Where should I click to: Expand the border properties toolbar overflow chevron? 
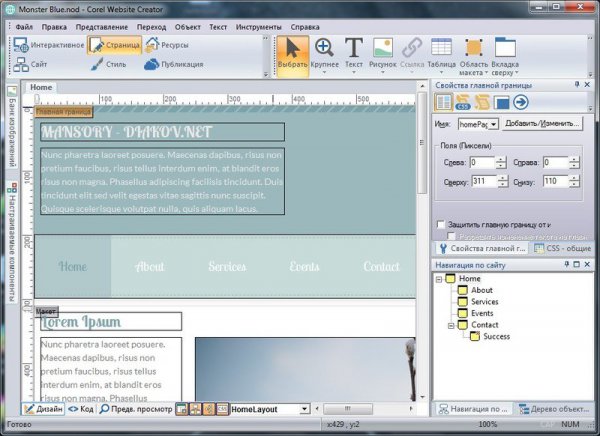(590, 109)
